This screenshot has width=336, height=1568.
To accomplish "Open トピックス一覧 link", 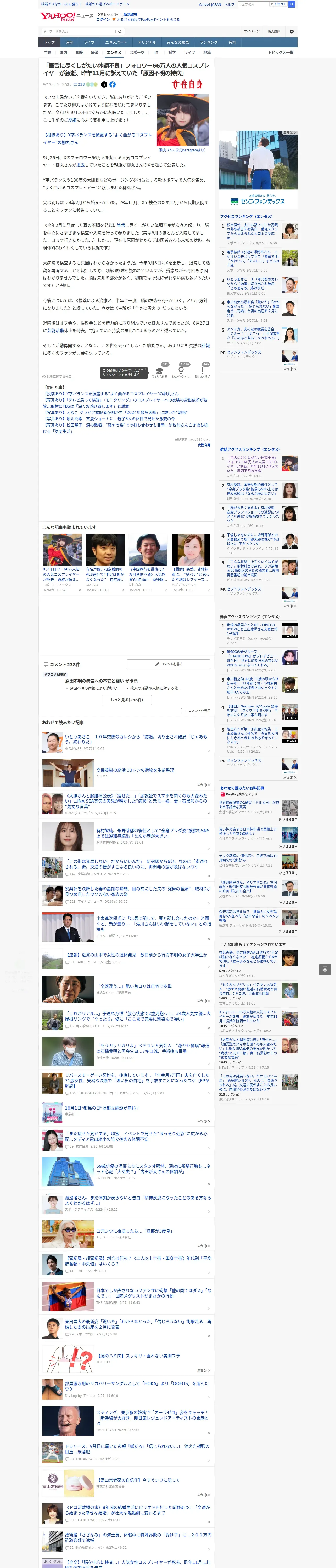I will [281, 52].
